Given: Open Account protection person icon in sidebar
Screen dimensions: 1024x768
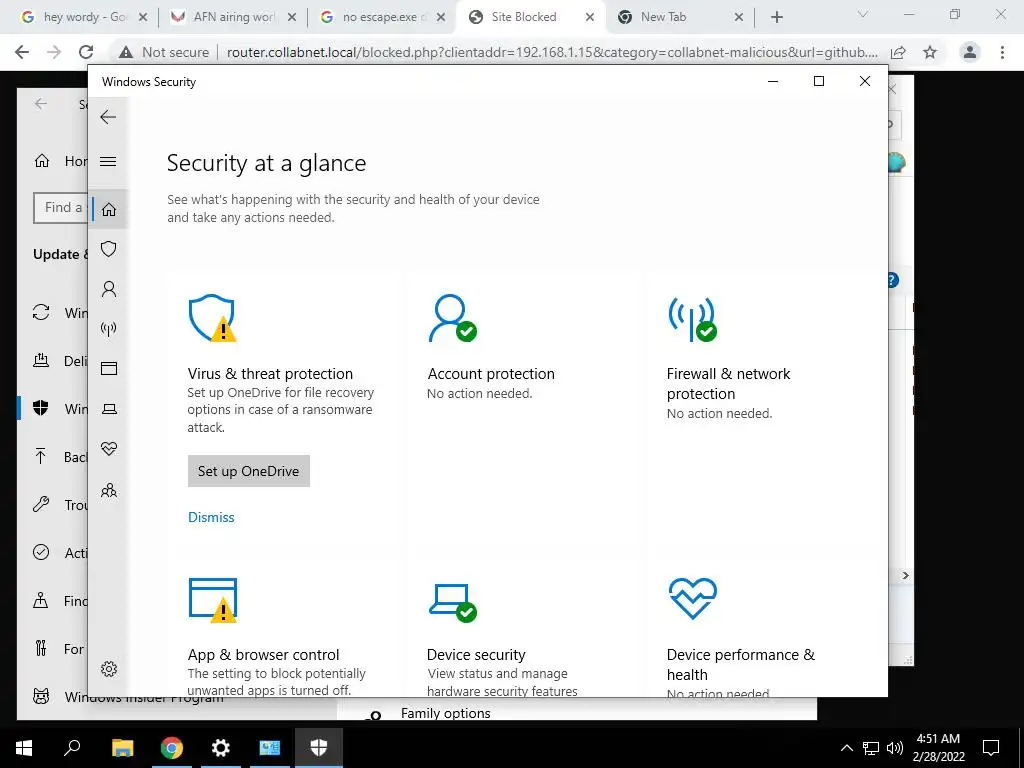Looking at the screenshot, I should coord(109,289).
